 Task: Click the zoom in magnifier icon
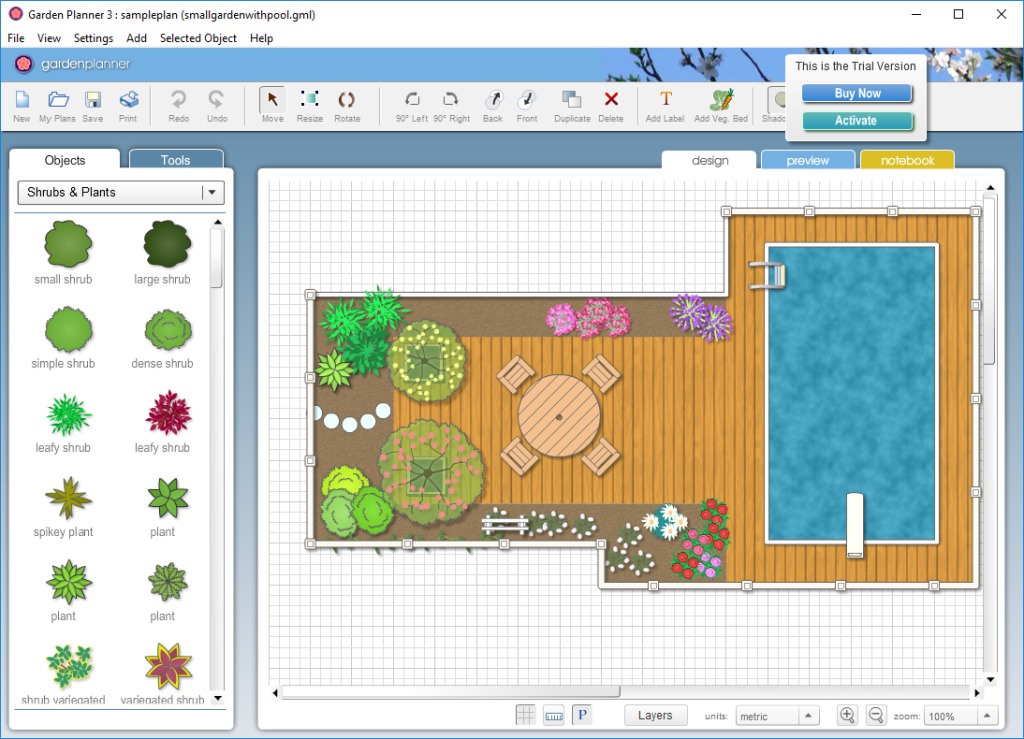click(x=847, y=715)
